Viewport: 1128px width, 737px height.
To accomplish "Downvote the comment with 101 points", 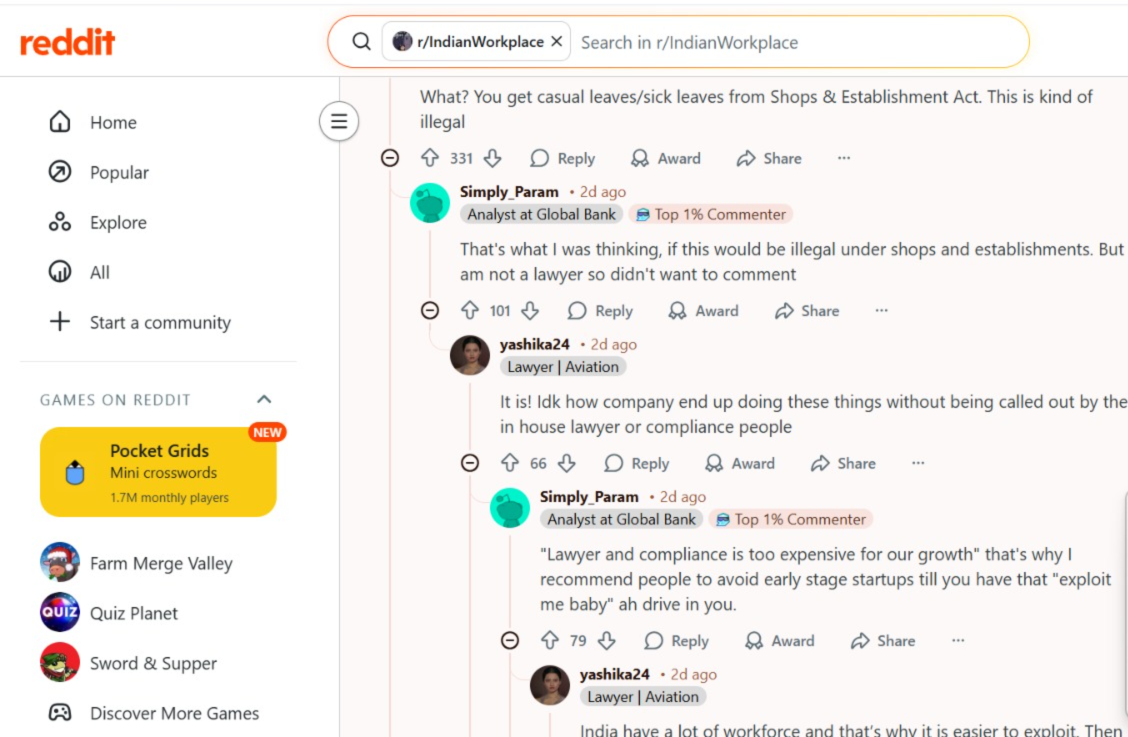I will (531, 311).
